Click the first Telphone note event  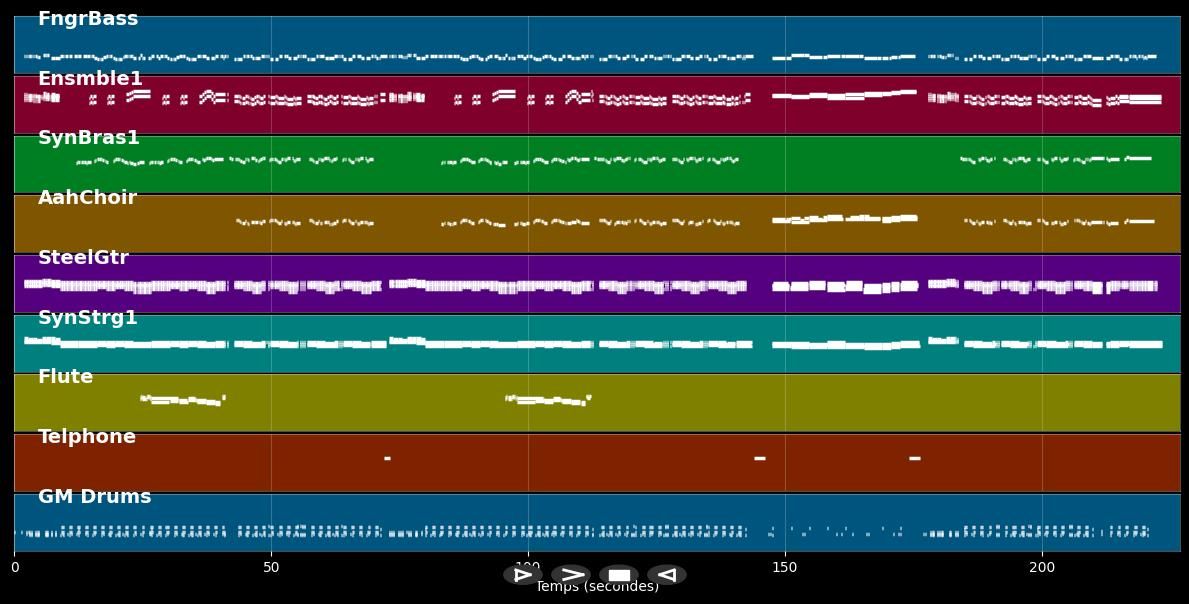click(x=387, y=458)
